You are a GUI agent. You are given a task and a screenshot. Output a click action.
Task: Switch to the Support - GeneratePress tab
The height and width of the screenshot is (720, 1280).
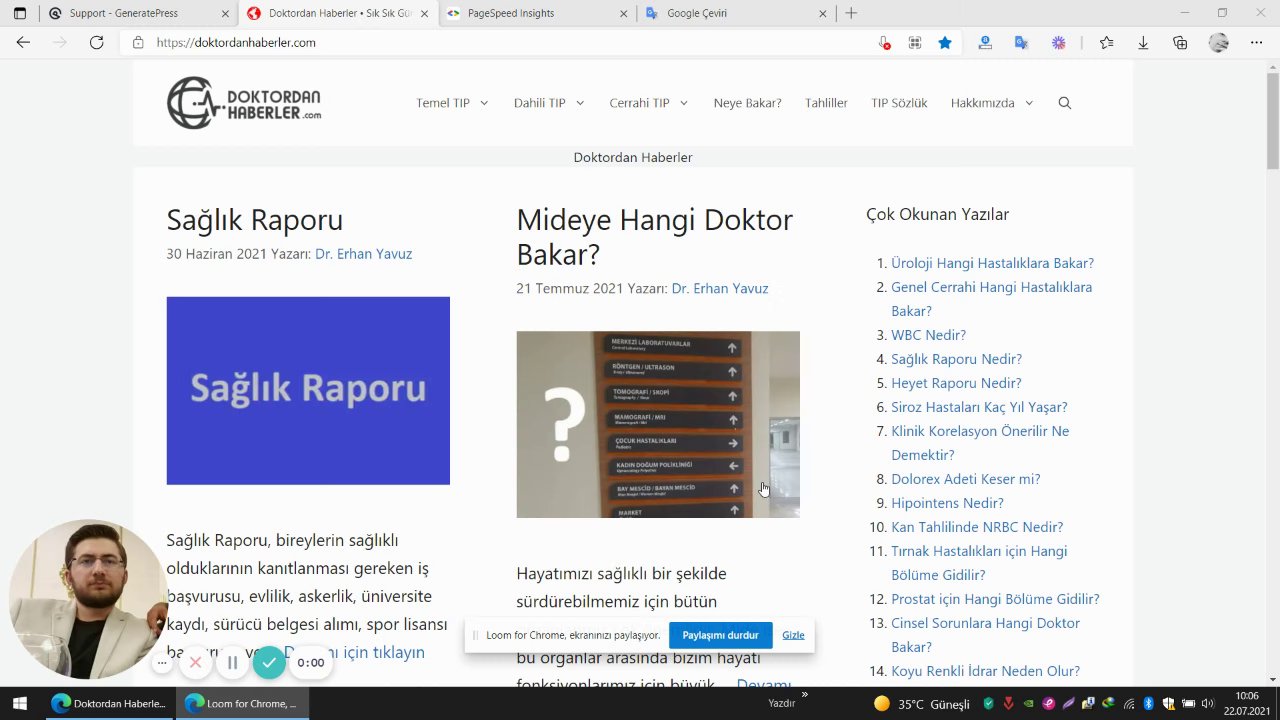coord(137,13)
